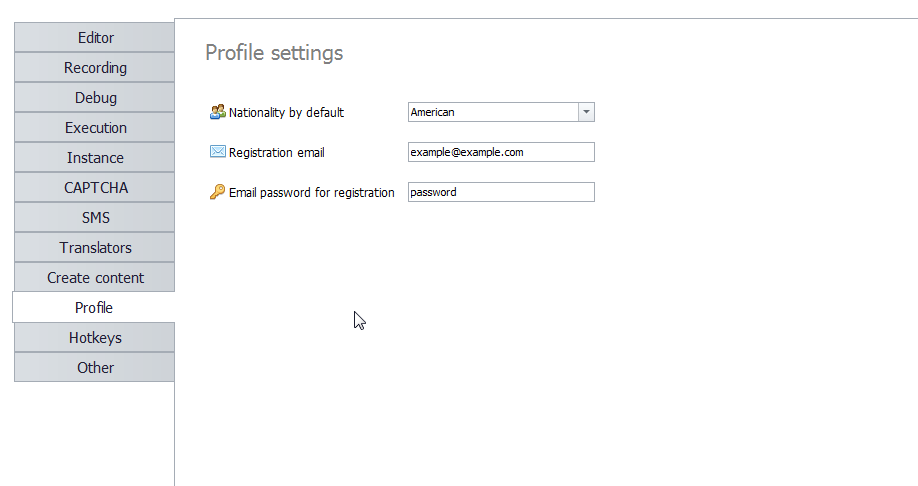
Task: Open the SMS settings tab
Action: click(x=95, y=217)
